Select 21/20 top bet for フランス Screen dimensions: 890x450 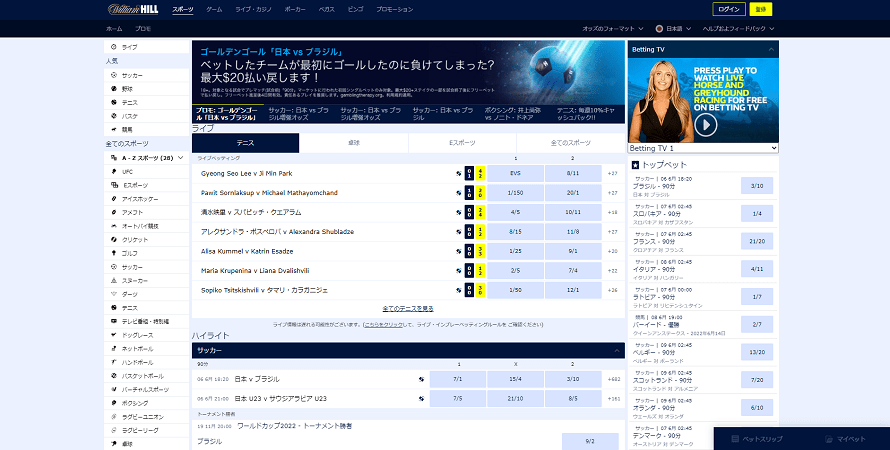tap(757, 241)
